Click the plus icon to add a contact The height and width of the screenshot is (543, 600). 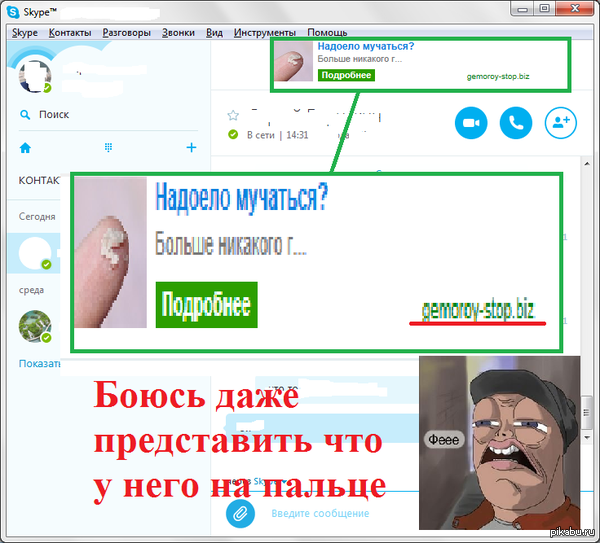[x=191, y=148]
